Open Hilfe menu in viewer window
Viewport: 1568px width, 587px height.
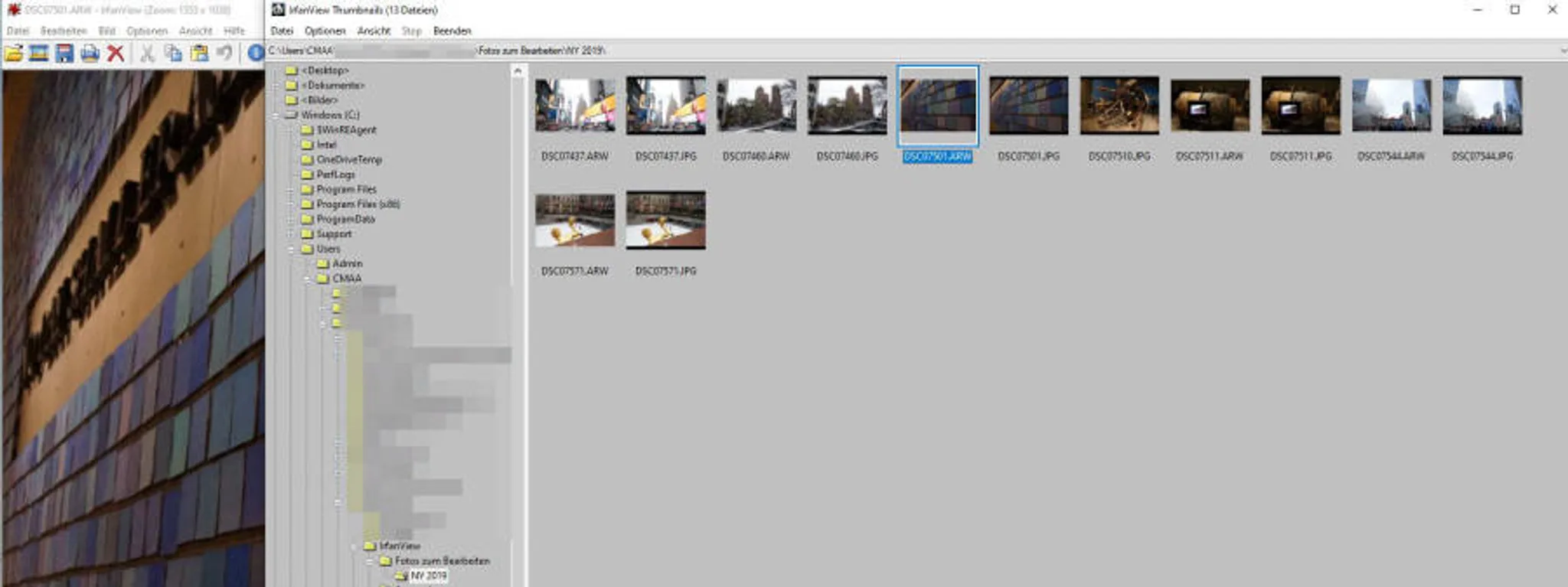tap(234, 31)
